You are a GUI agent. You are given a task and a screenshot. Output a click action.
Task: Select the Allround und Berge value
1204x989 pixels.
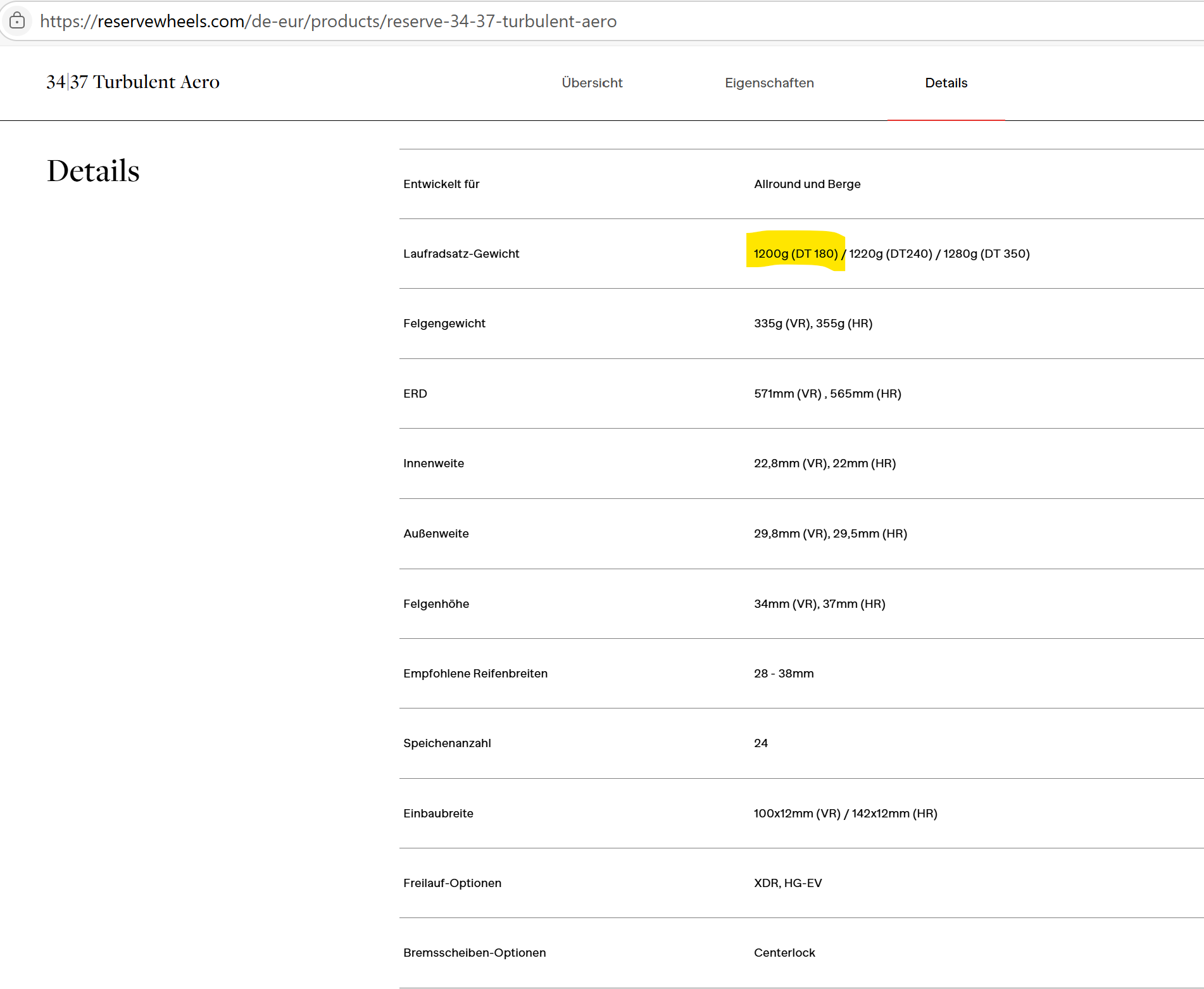[807, 184]
